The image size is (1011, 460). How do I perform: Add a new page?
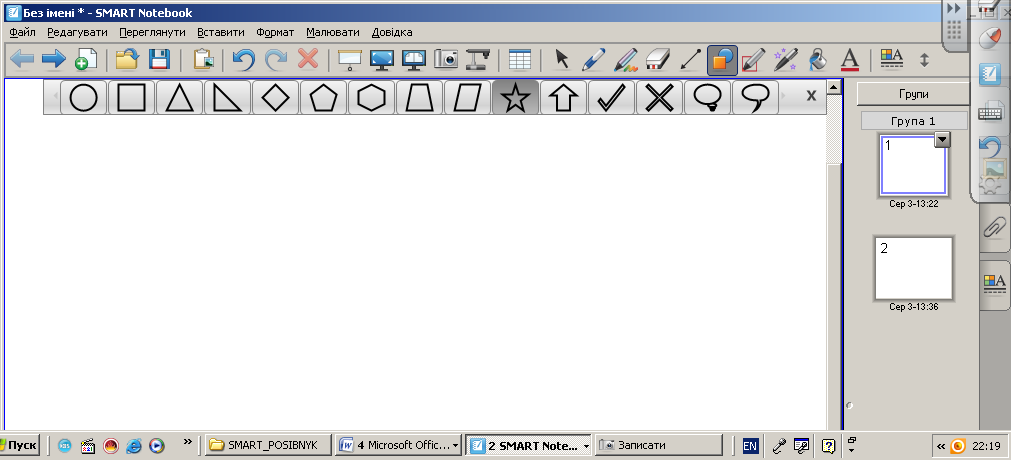[x=85, y=60]
